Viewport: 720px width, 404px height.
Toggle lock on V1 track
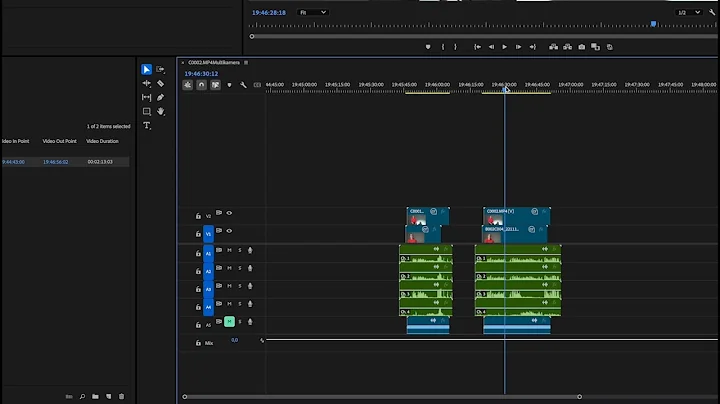coord(198,234)
